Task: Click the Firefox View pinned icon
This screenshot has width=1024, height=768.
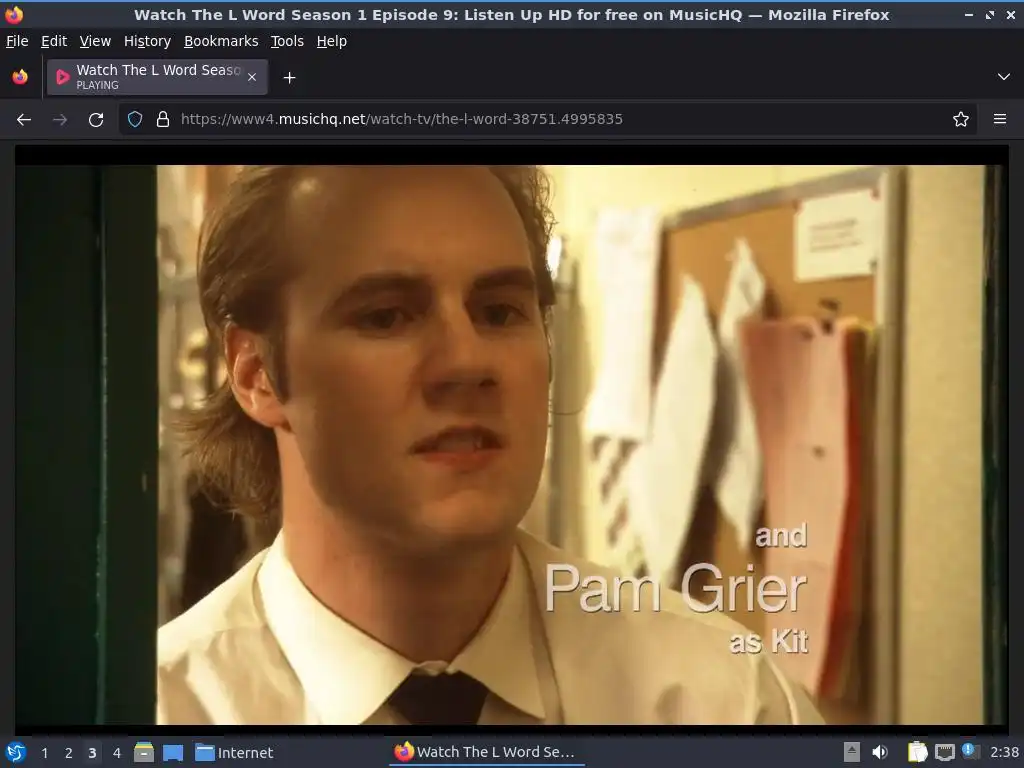Action: pos(20,77)
